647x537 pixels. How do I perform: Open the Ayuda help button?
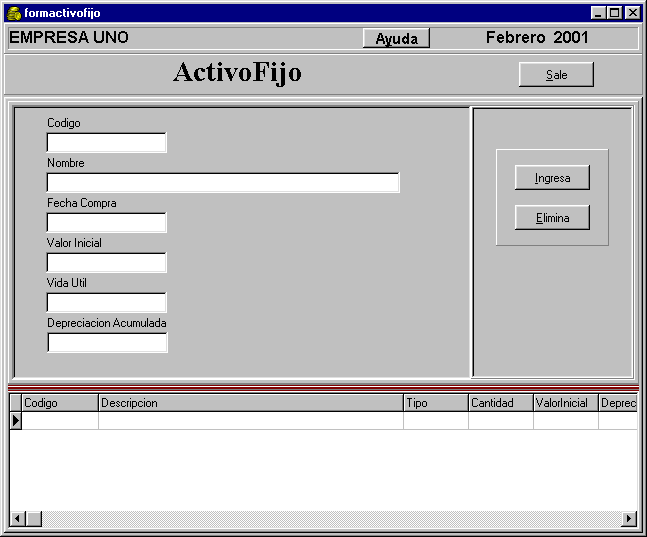[x=396, y=38]
